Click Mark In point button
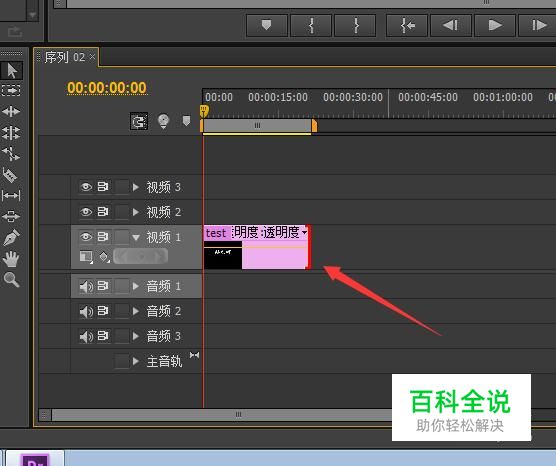 [311, 25]
